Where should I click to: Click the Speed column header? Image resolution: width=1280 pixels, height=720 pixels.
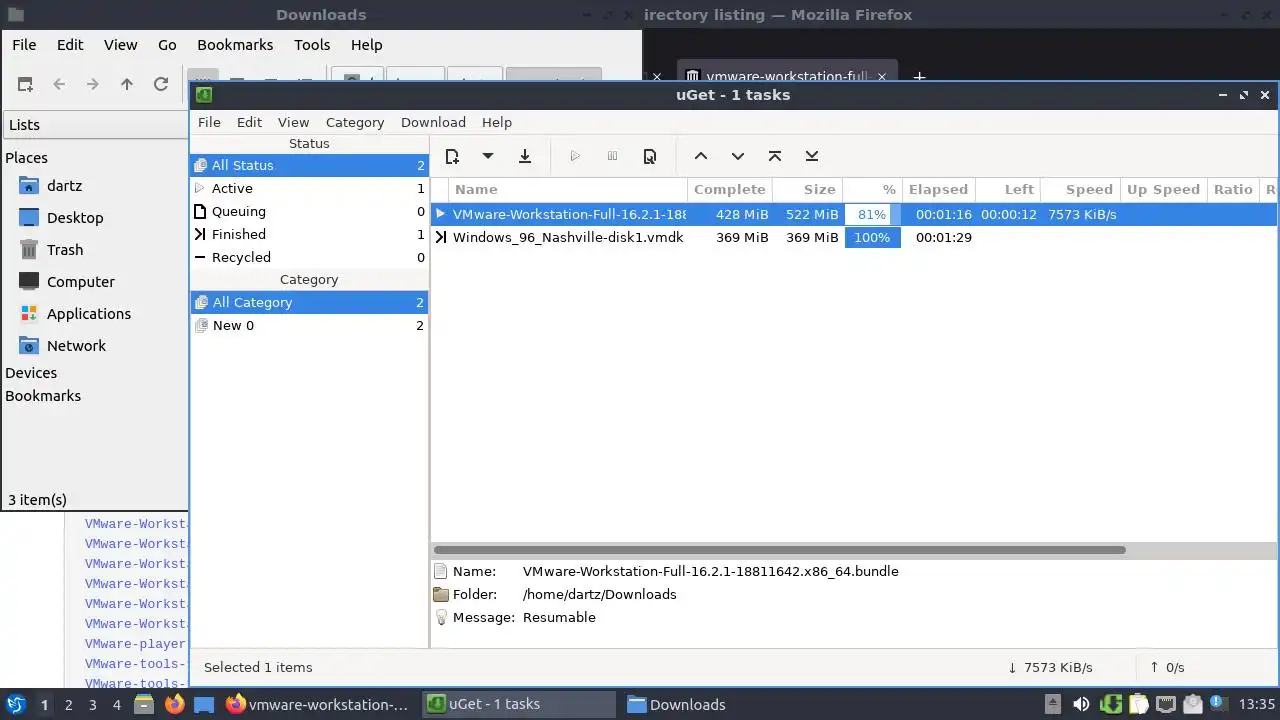1079,189
